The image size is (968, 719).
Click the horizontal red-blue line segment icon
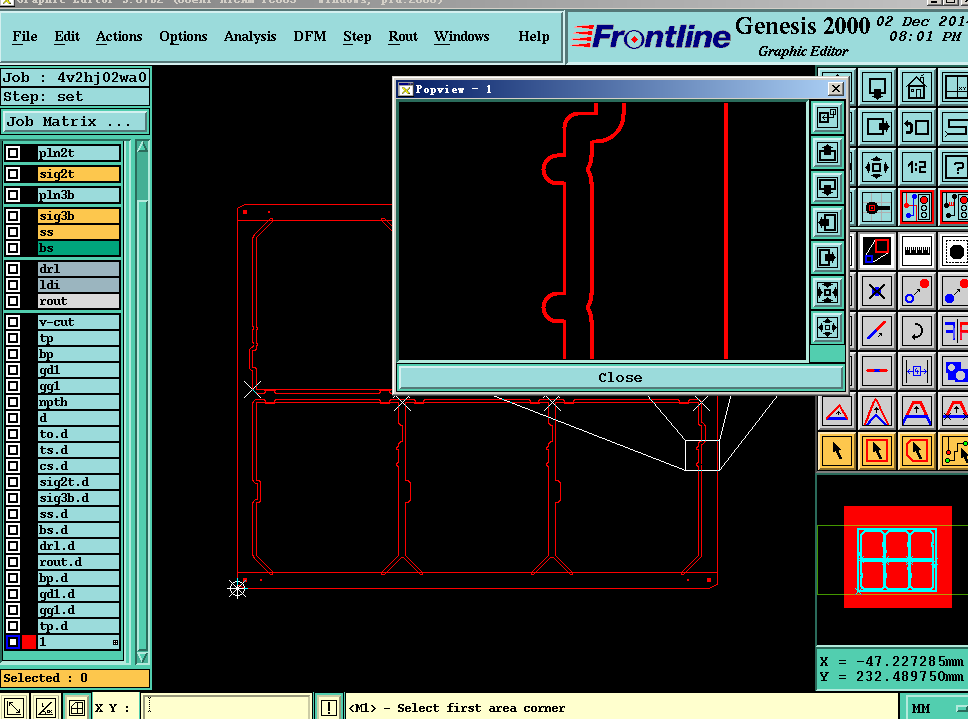pos(877,370)
